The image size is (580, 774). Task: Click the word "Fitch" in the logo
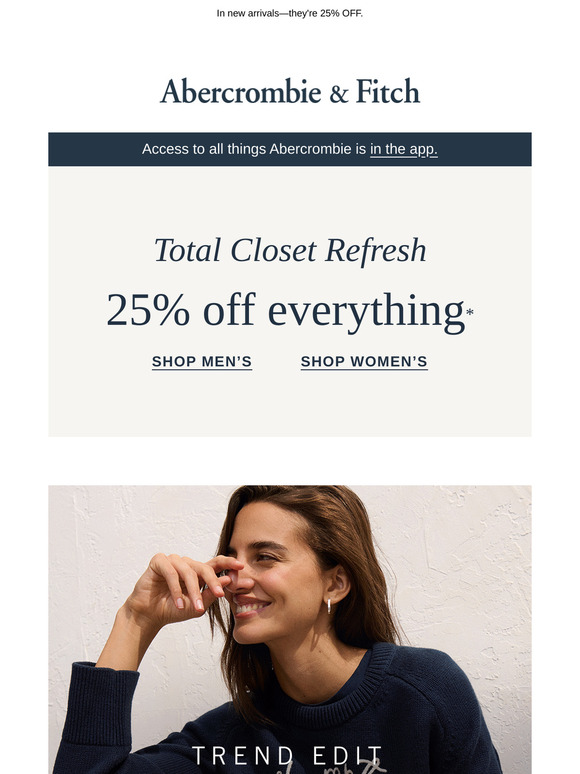388,91
